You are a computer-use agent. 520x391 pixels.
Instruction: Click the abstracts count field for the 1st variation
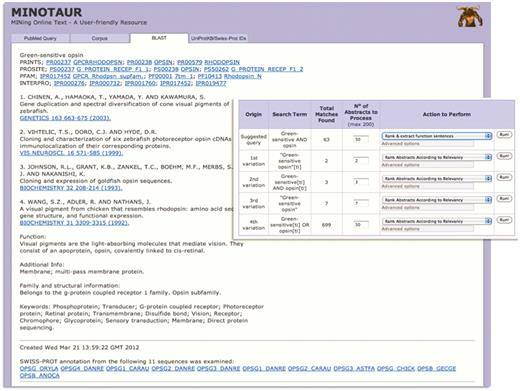(361, 161)
